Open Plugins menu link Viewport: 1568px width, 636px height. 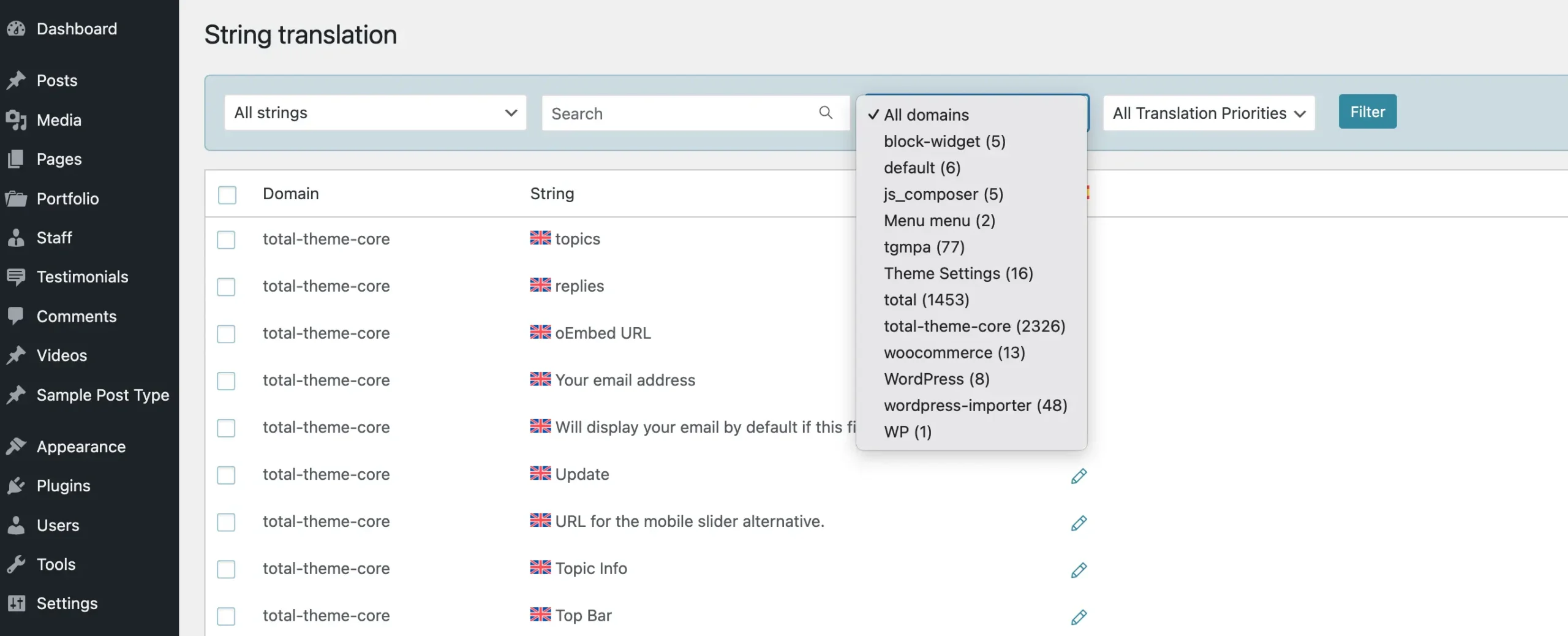64,486
